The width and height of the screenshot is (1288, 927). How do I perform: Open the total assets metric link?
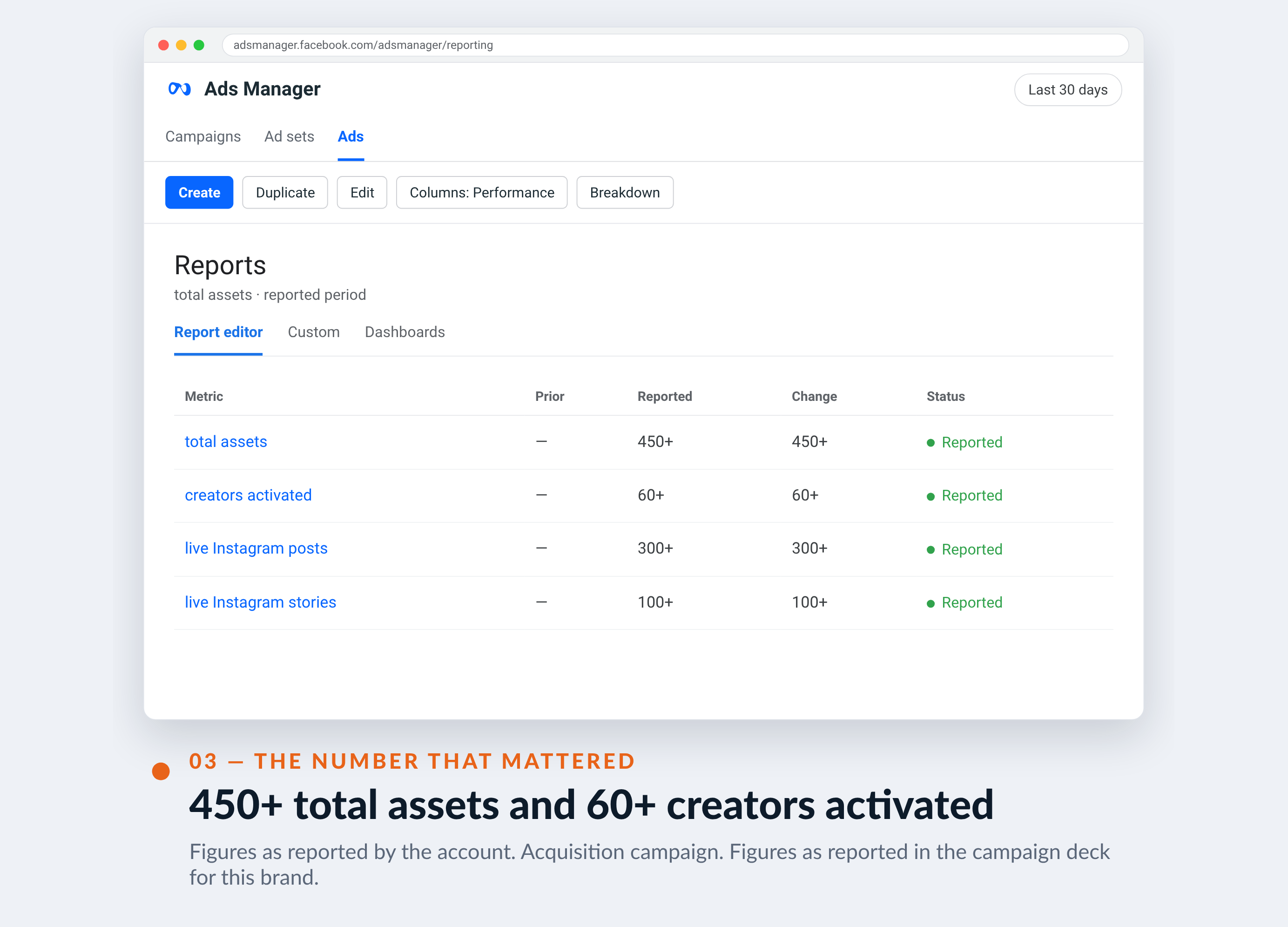(225, 442)
